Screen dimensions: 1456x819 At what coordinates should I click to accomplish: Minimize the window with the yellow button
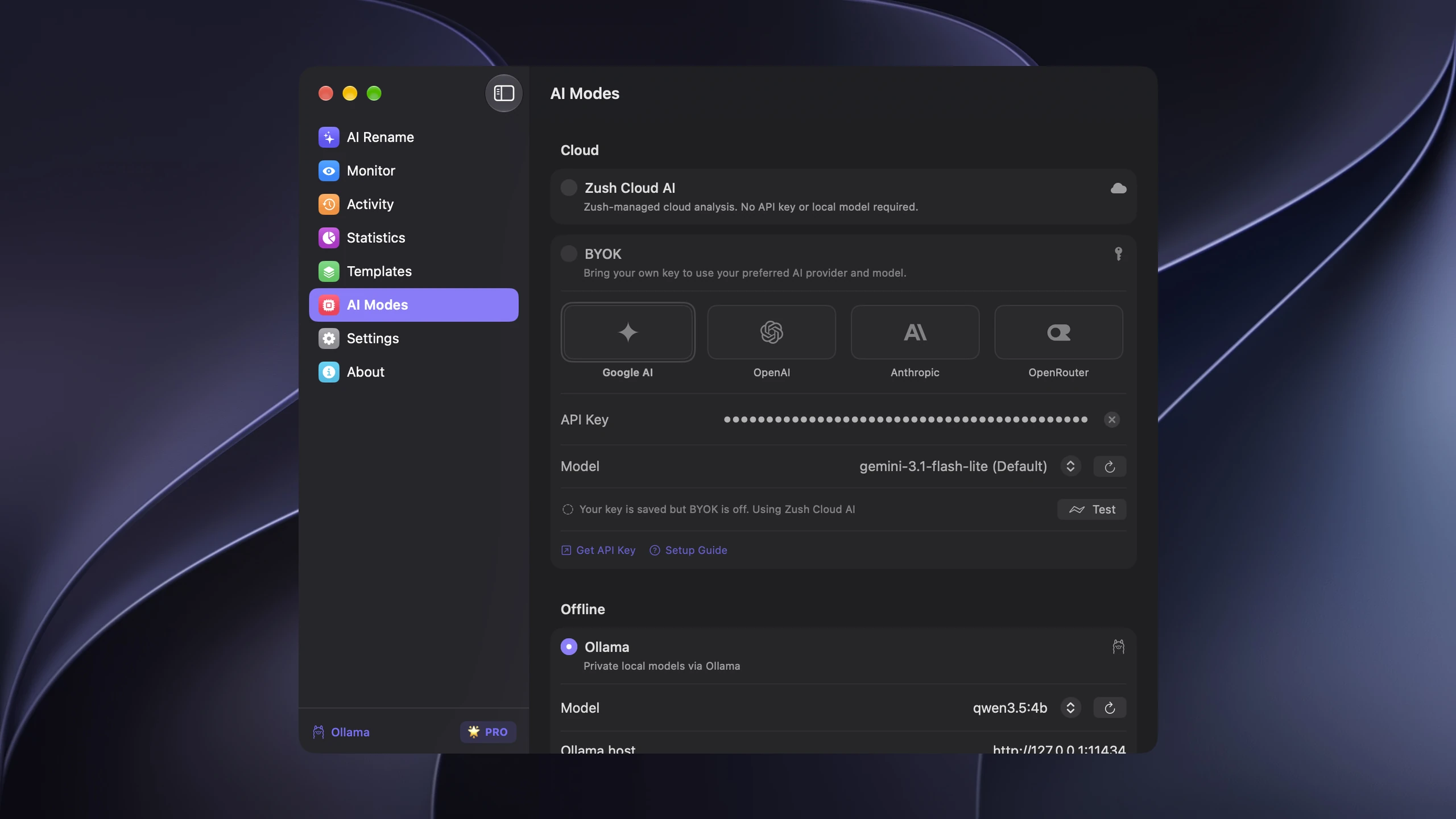coord(350,93)
